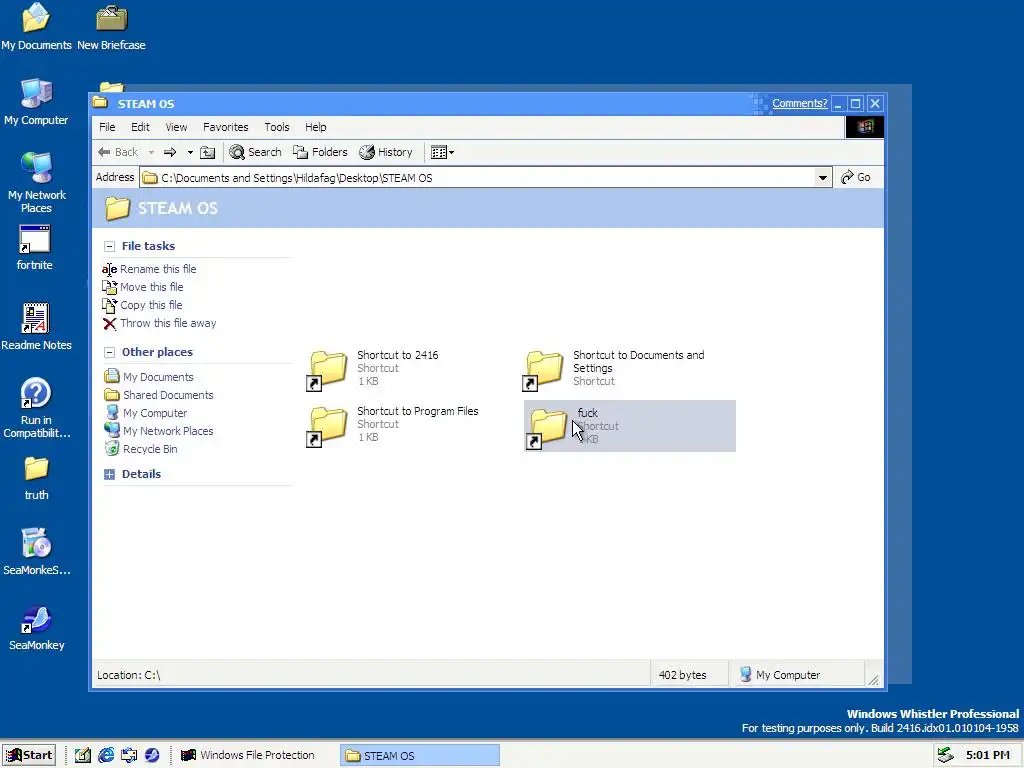Click the Start button

pos(29,756)
